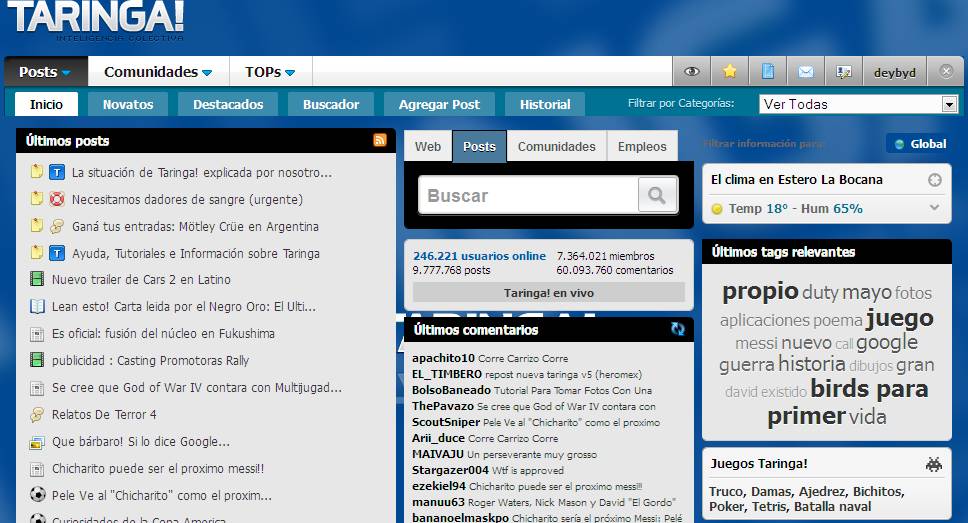Click the 'historia' tag
The width and height of the screenshot is (968, 523).
[812, 364]
